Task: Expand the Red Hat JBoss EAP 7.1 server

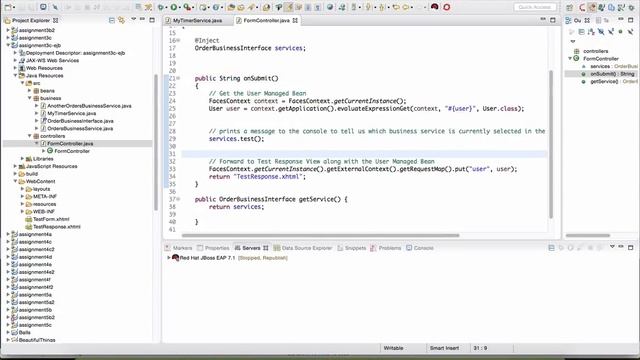Action: pos(169,258)
